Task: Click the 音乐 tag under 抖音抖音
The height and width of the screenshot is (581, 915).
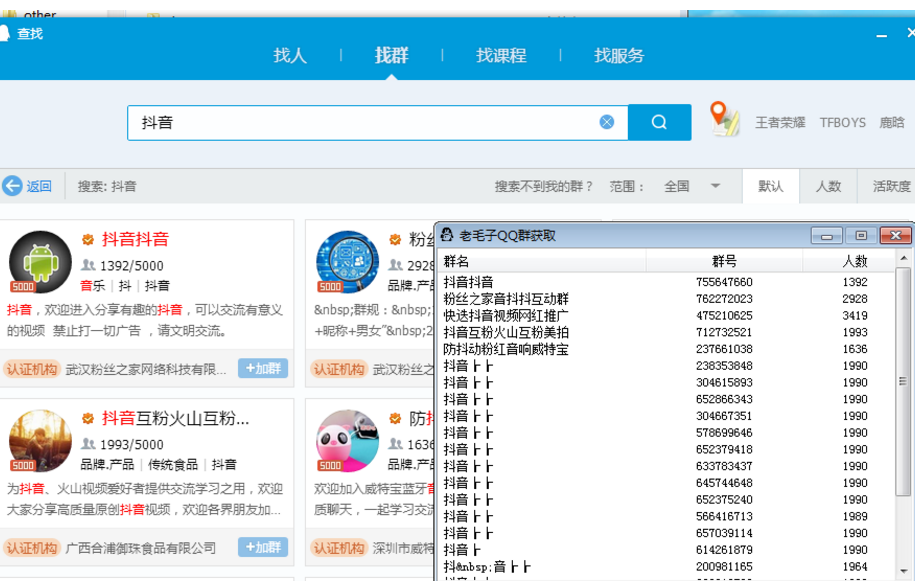Action: pyautogui.click(x=92, y=285)
